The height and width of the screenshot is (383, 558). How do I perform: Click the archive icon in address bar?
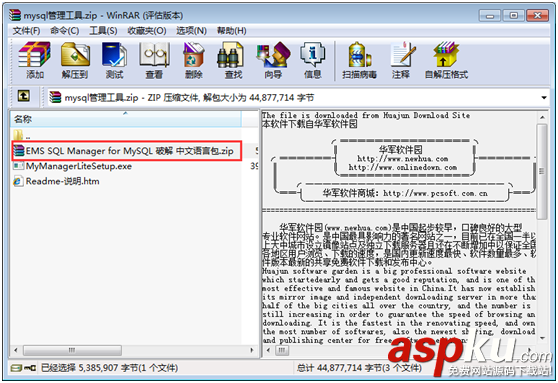tap(55, 97)
